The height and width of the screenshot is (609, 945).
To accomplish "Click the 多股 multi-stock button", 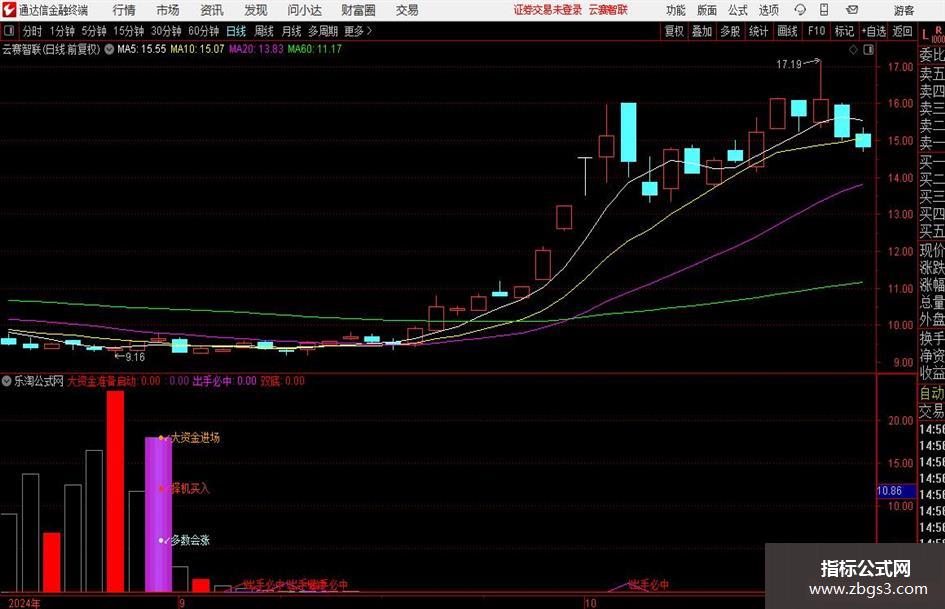I will pos(730,31).
